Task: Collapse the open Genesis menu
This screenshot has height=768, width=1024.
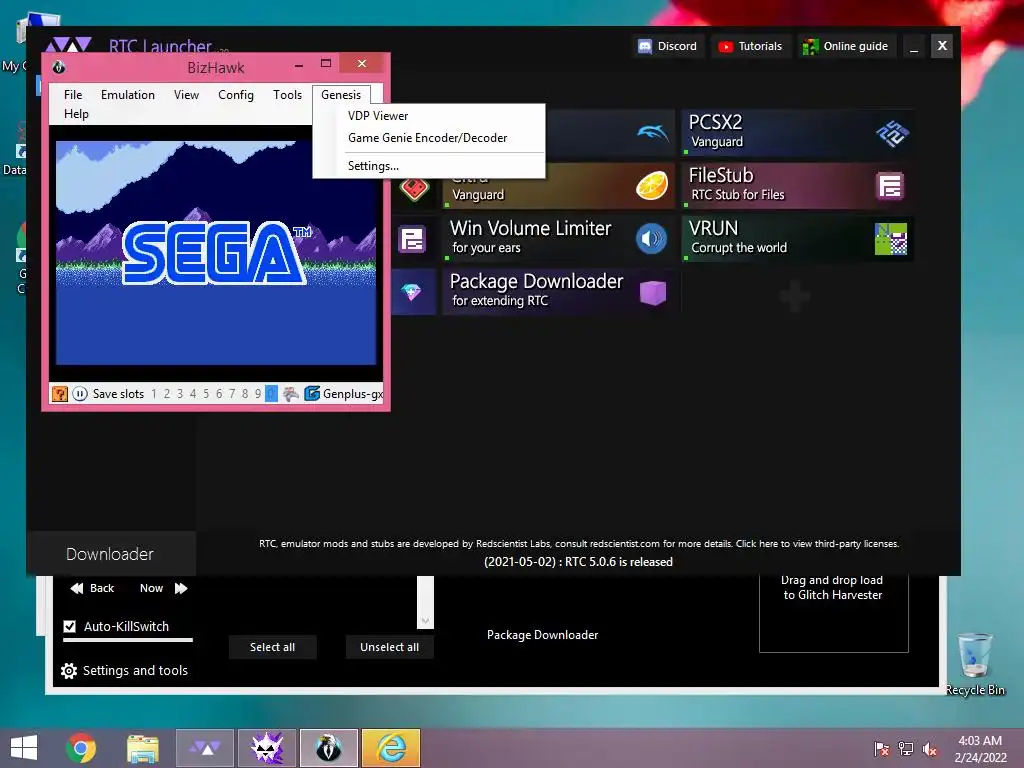Action: click(341, 95)
